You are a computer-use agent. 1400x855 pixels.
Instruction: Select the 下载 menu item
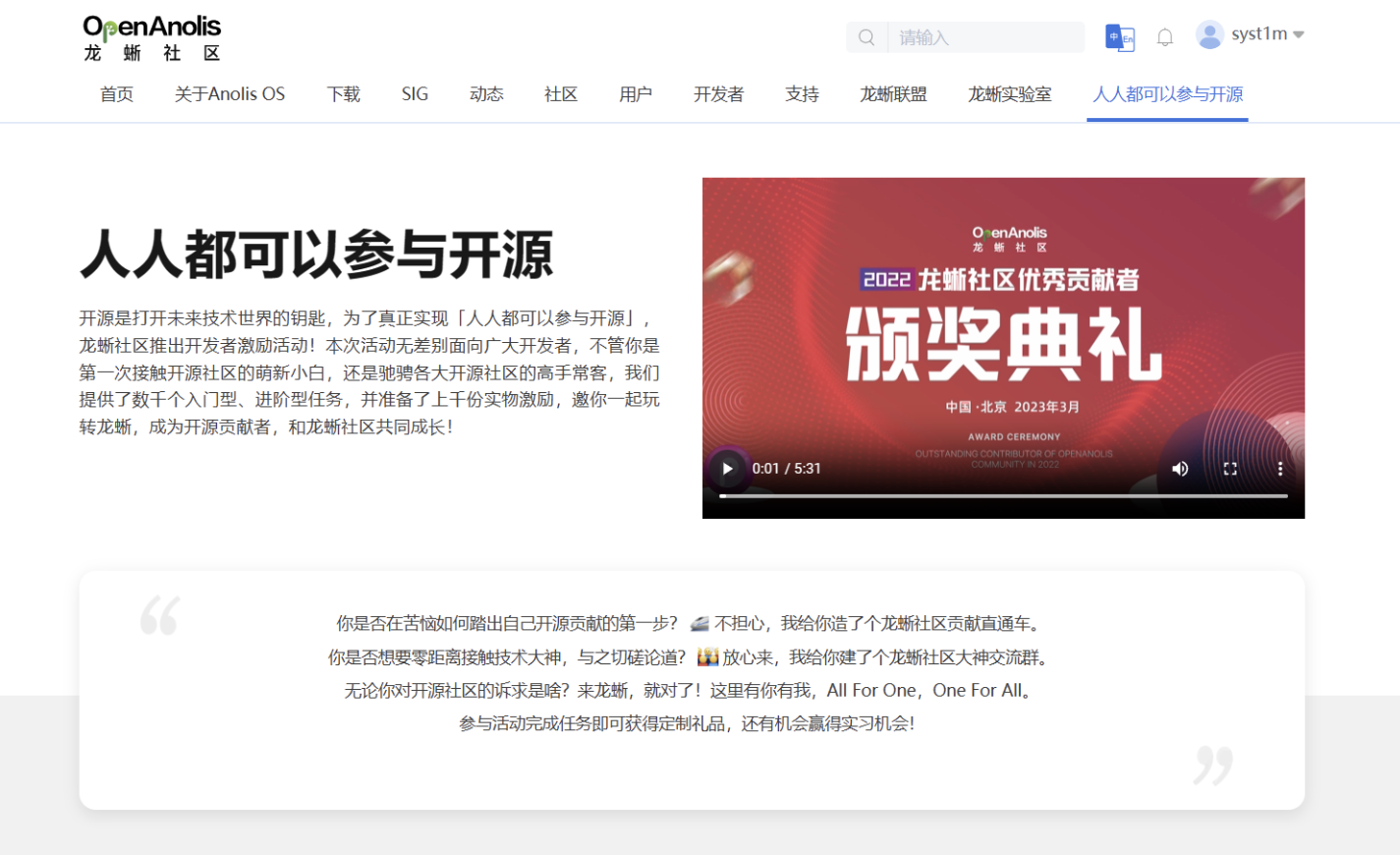(x=343, y=94)
